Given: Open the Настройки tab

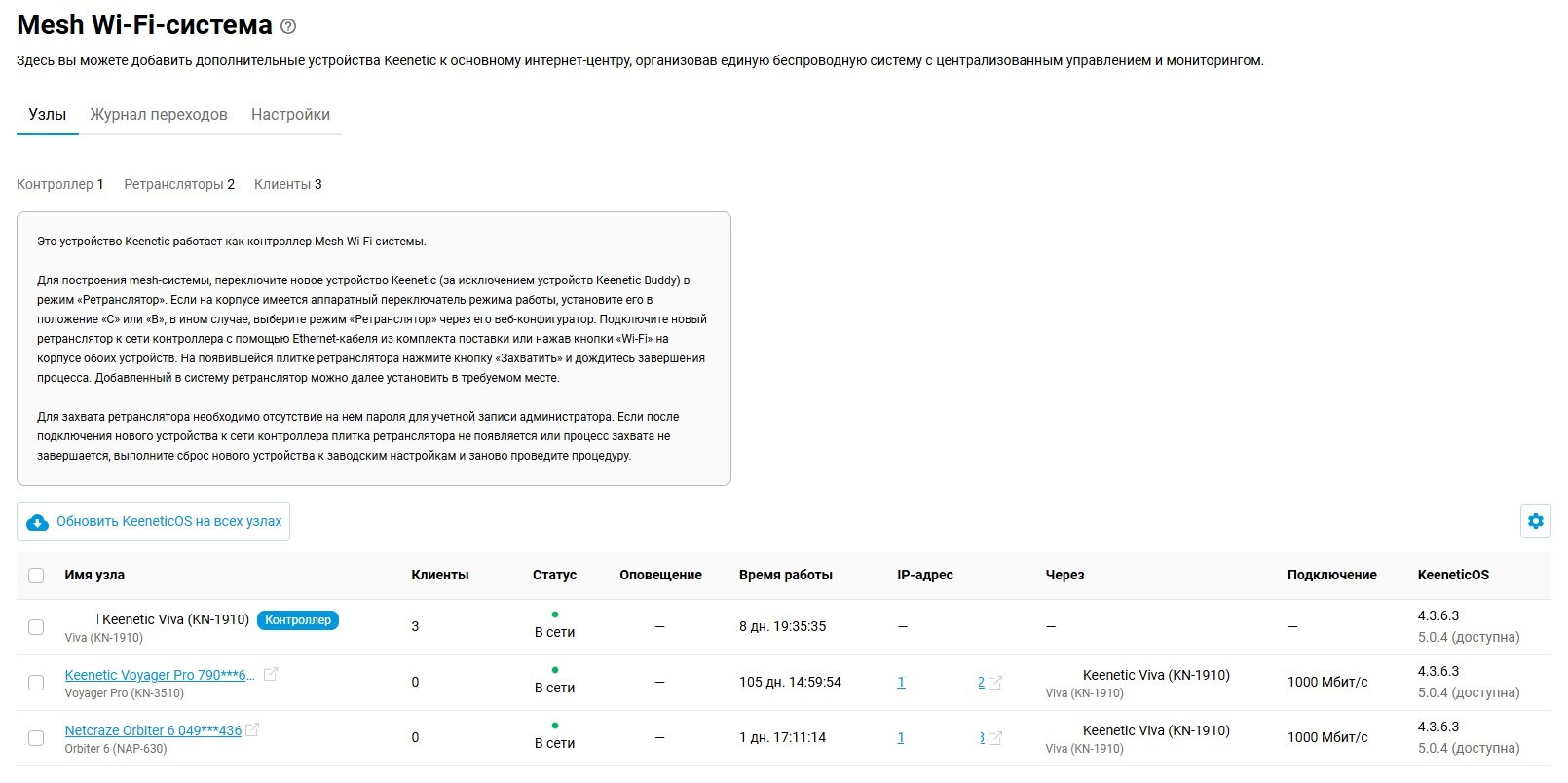Looking at the screenshot, I should (290, 115).
